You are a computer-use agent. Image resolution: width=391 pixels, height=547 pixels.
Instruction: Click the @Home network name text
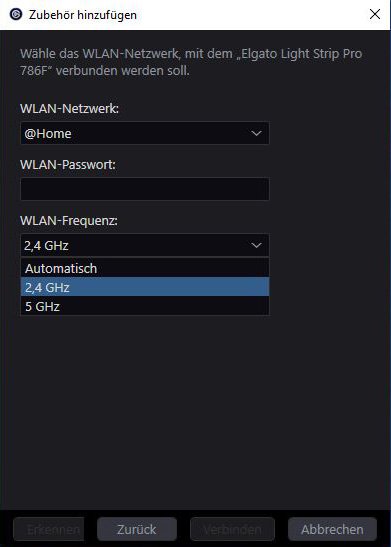pos(48,134)
